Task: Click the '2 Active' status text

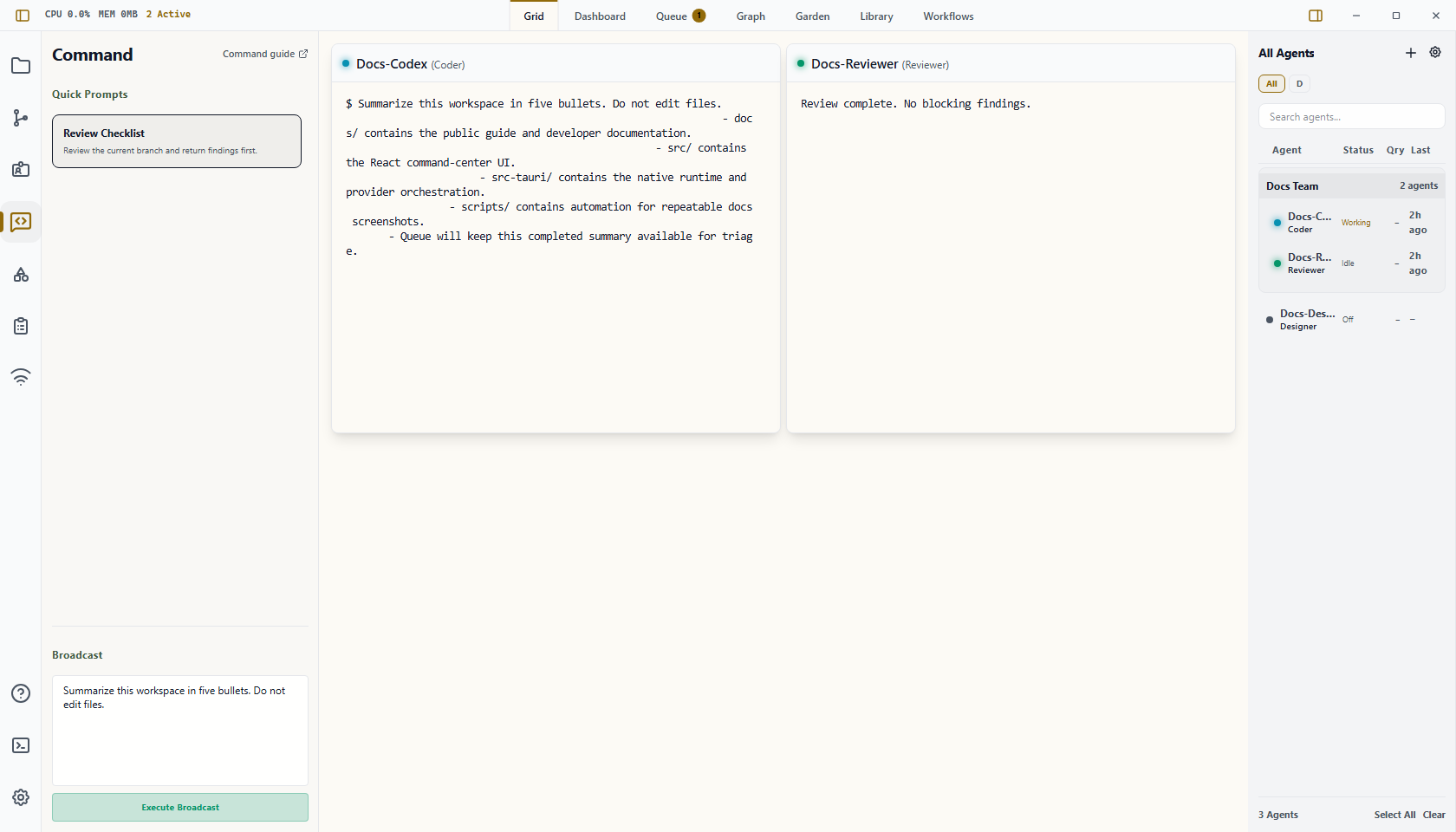Action: 168,14
